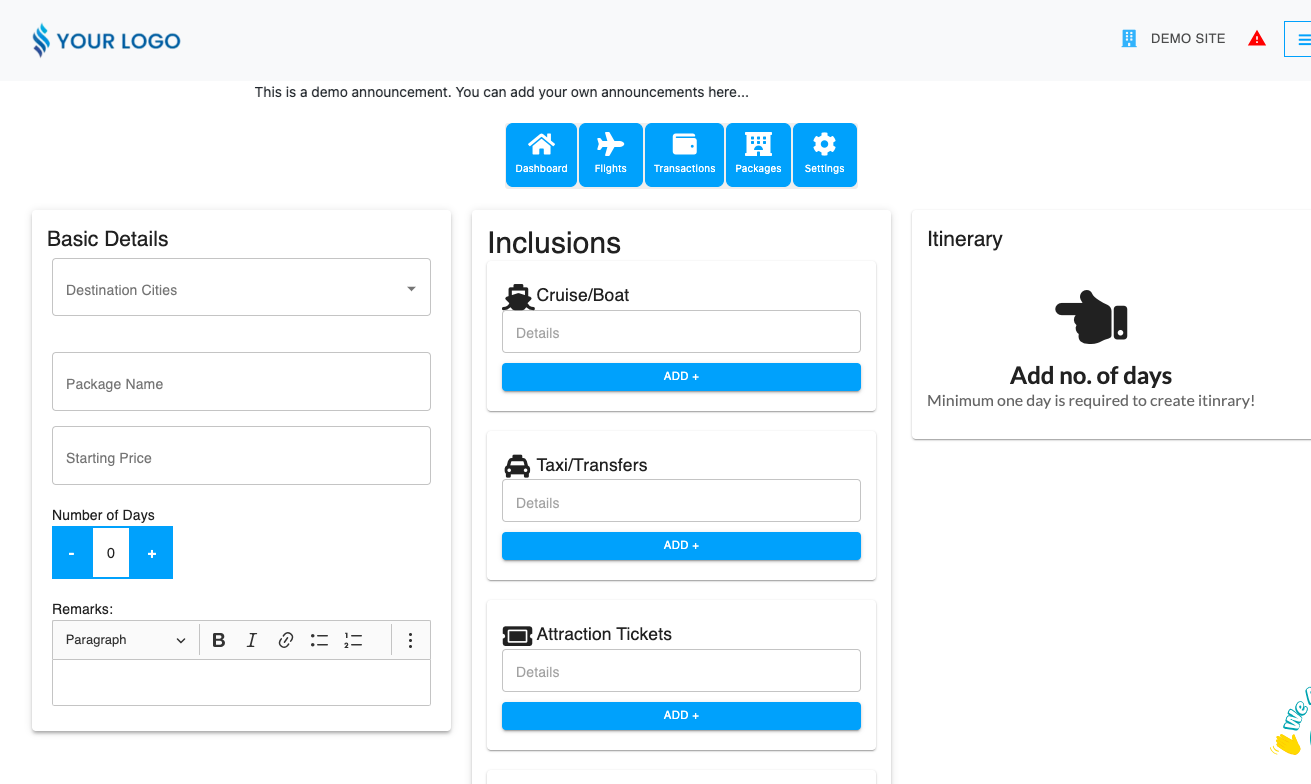Click ADD + under Cruise/Boat
The image size is (1311, 784).
(681, 377)
